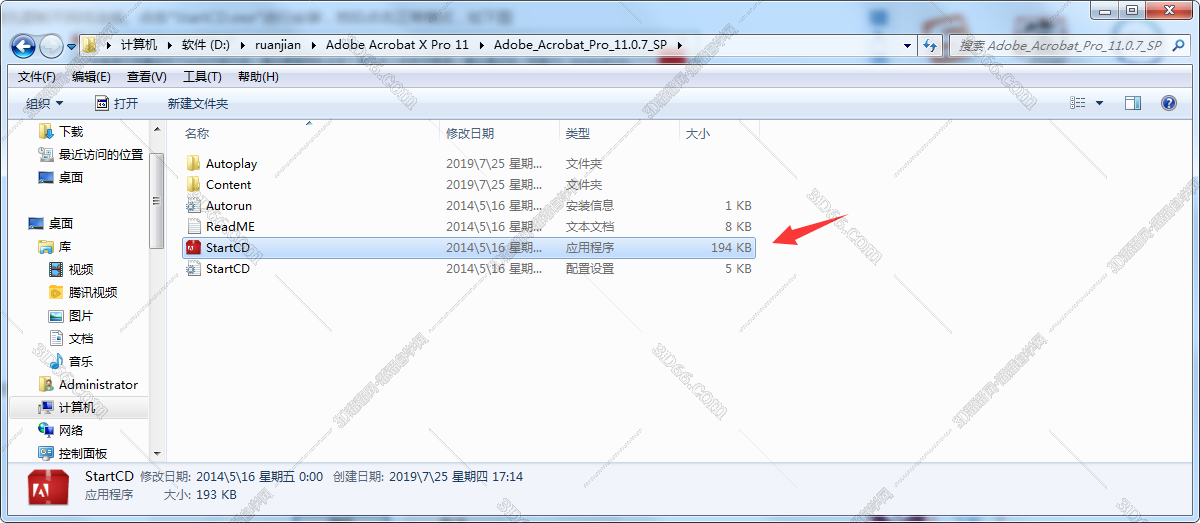Image resolution: width=1200 pixels, height=523 pixels.
Task: Select the Autoplay folder icon
Action: coord(194,163)
